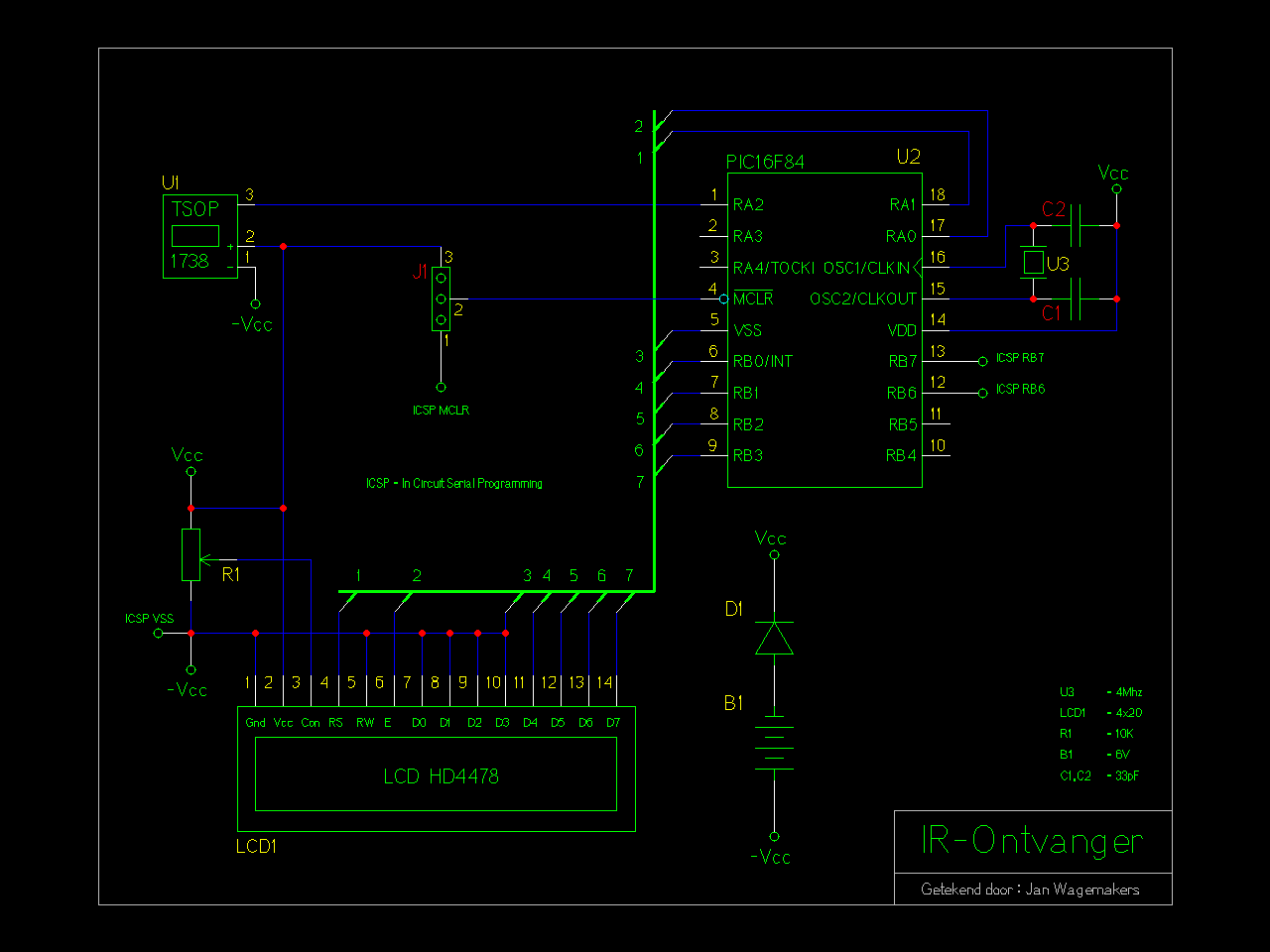
Task: Select the LCD 'D7' pin label
Action: (613, 723)
